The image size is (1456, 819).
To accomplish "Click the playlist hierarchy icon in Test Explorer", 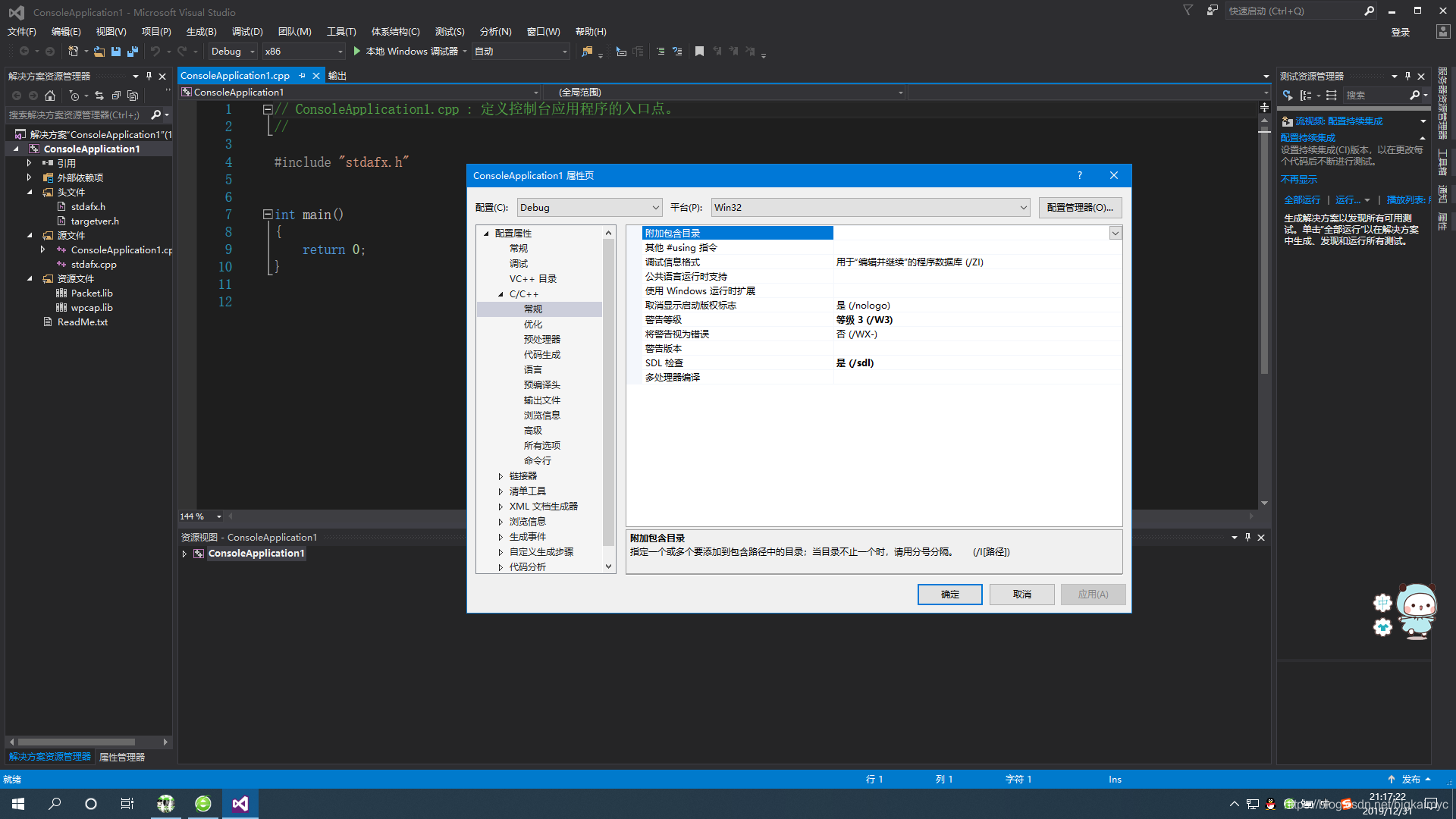I will 1331,96.
